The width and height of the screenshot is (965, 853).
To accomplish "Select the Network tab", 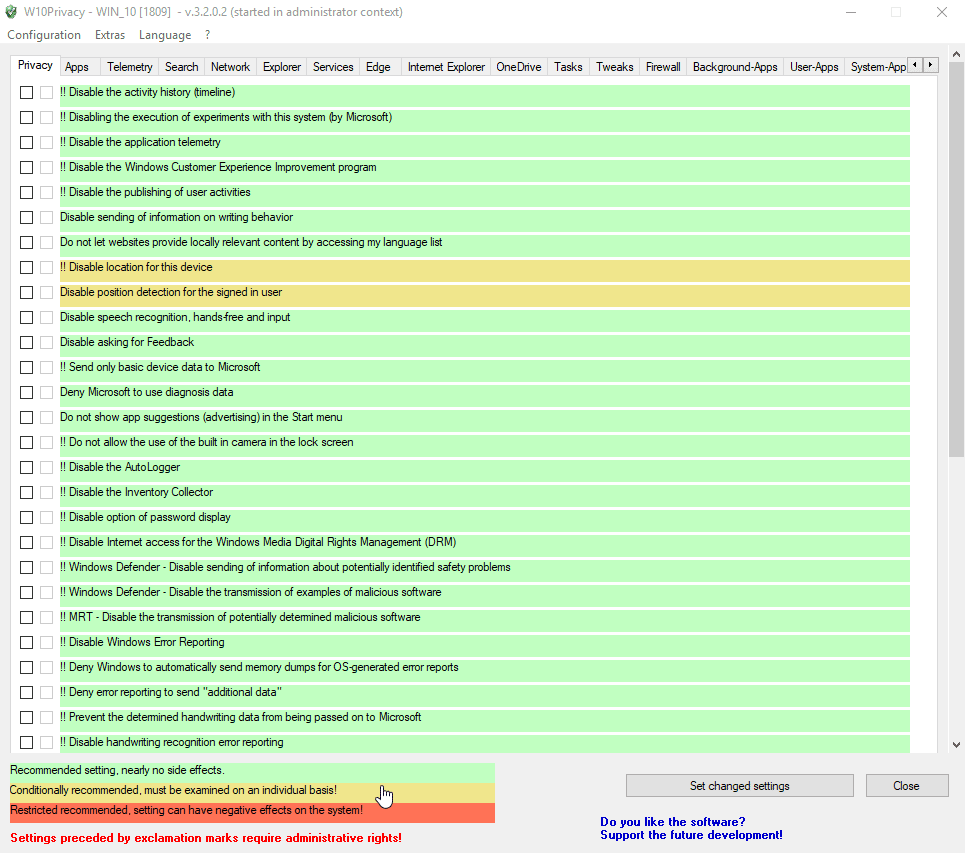I will [230, 67].
